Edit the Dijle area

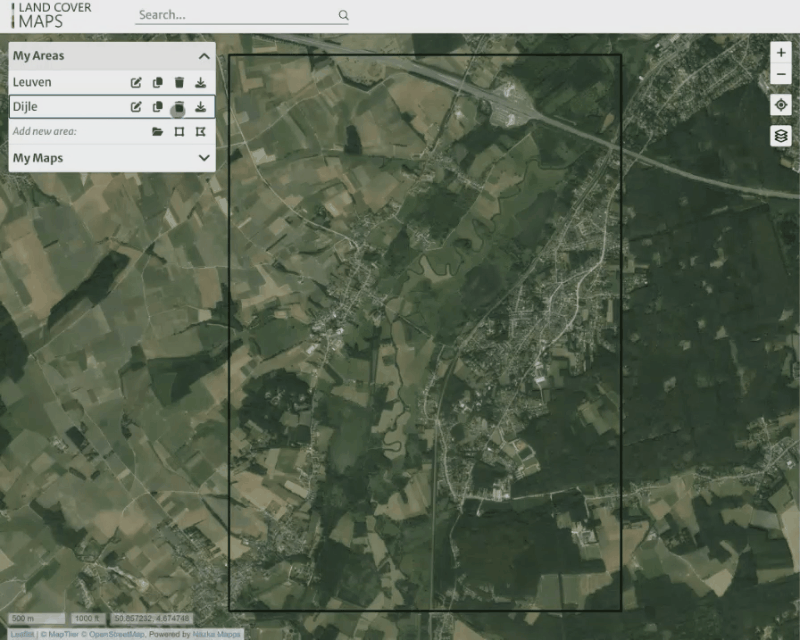[136, 107]
